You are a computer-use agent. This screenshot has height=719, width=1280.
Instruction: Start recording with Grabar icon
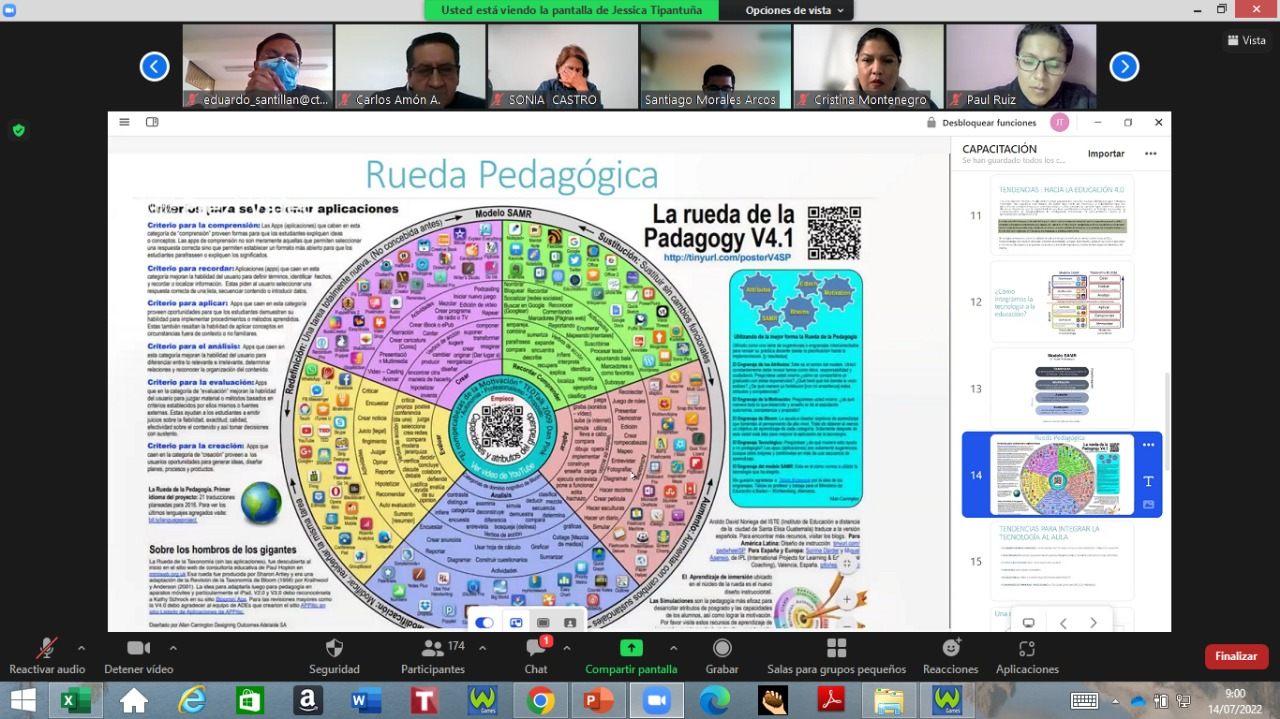(x=722, y=649)
